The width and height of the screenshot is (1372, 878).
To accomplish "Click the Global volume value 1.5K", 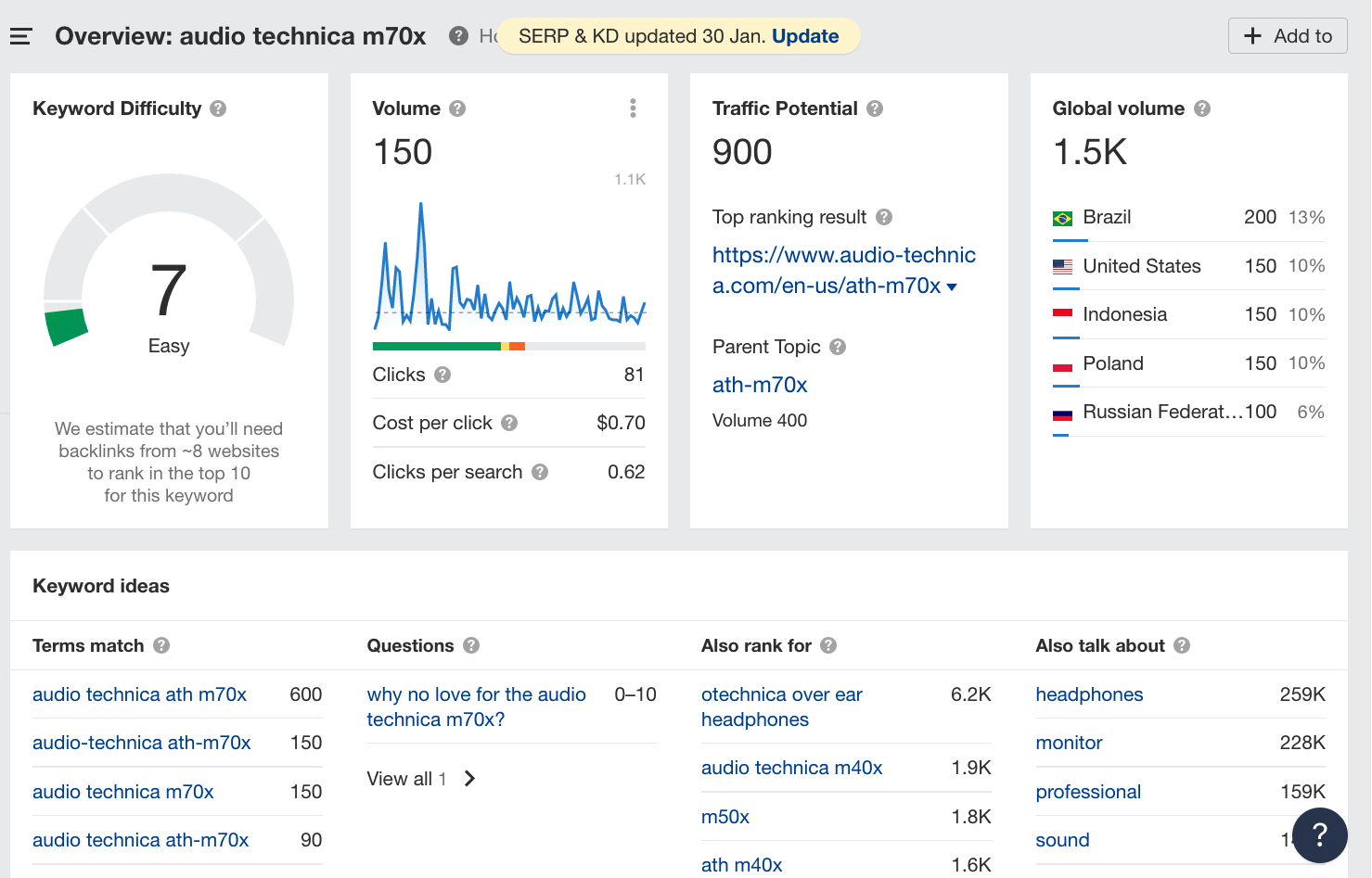I will pos(1090,152).
